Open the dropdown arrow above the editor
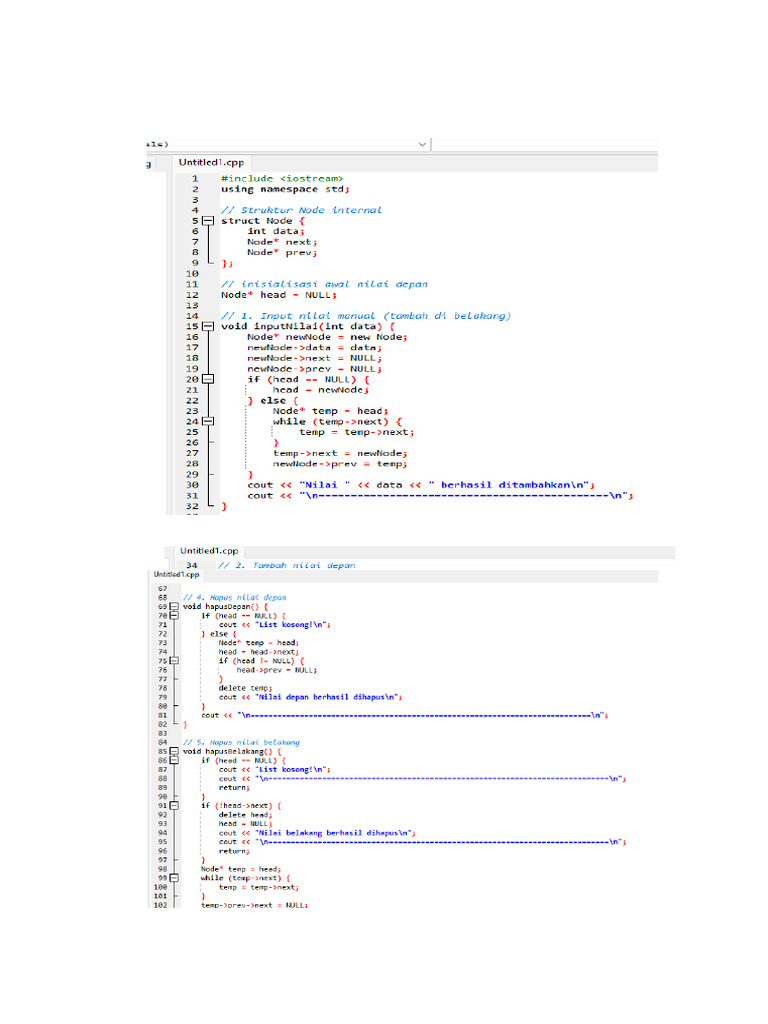 pos(422,143)
